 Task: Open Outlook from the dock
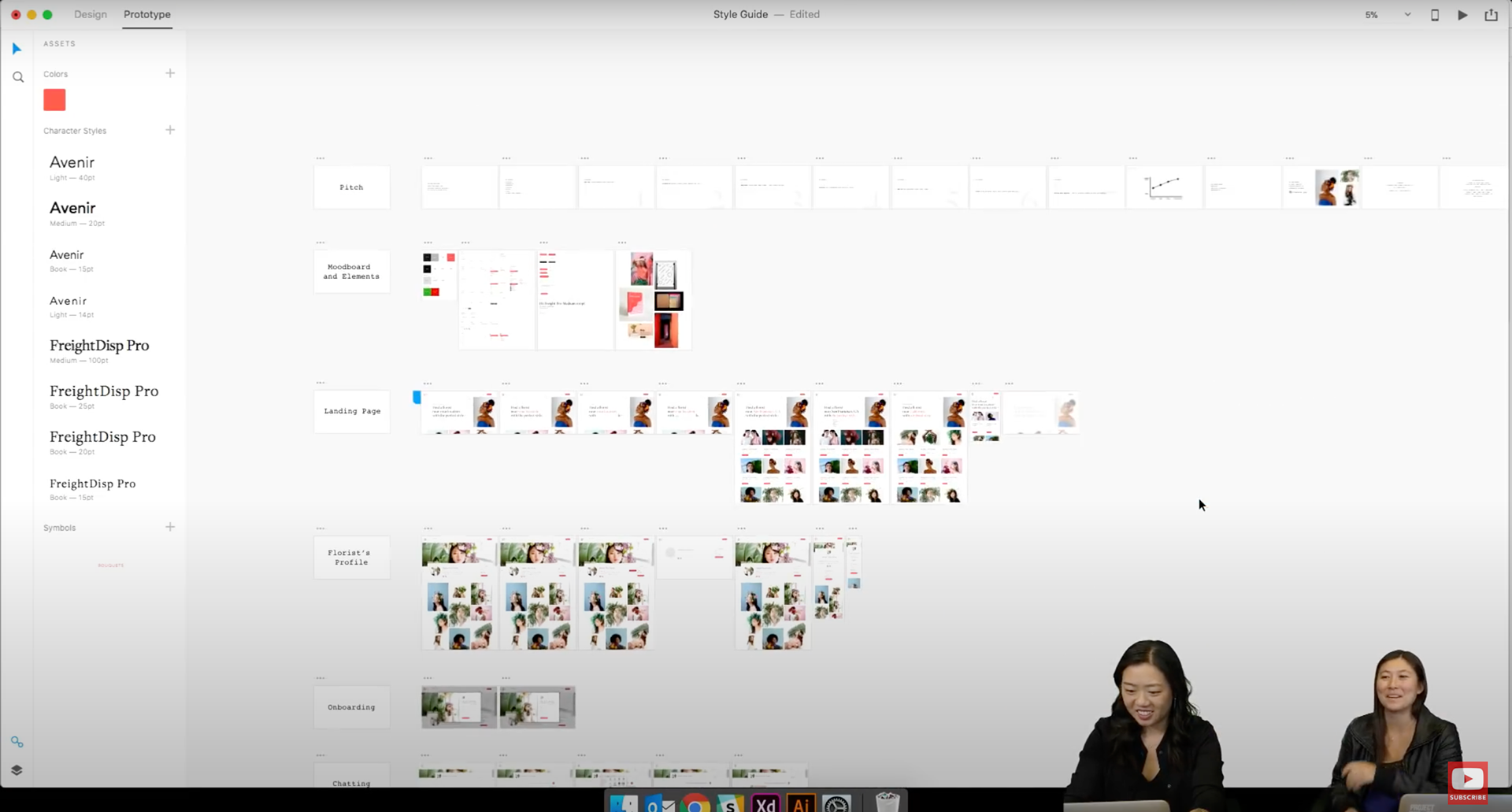click(x=659, y=804)
